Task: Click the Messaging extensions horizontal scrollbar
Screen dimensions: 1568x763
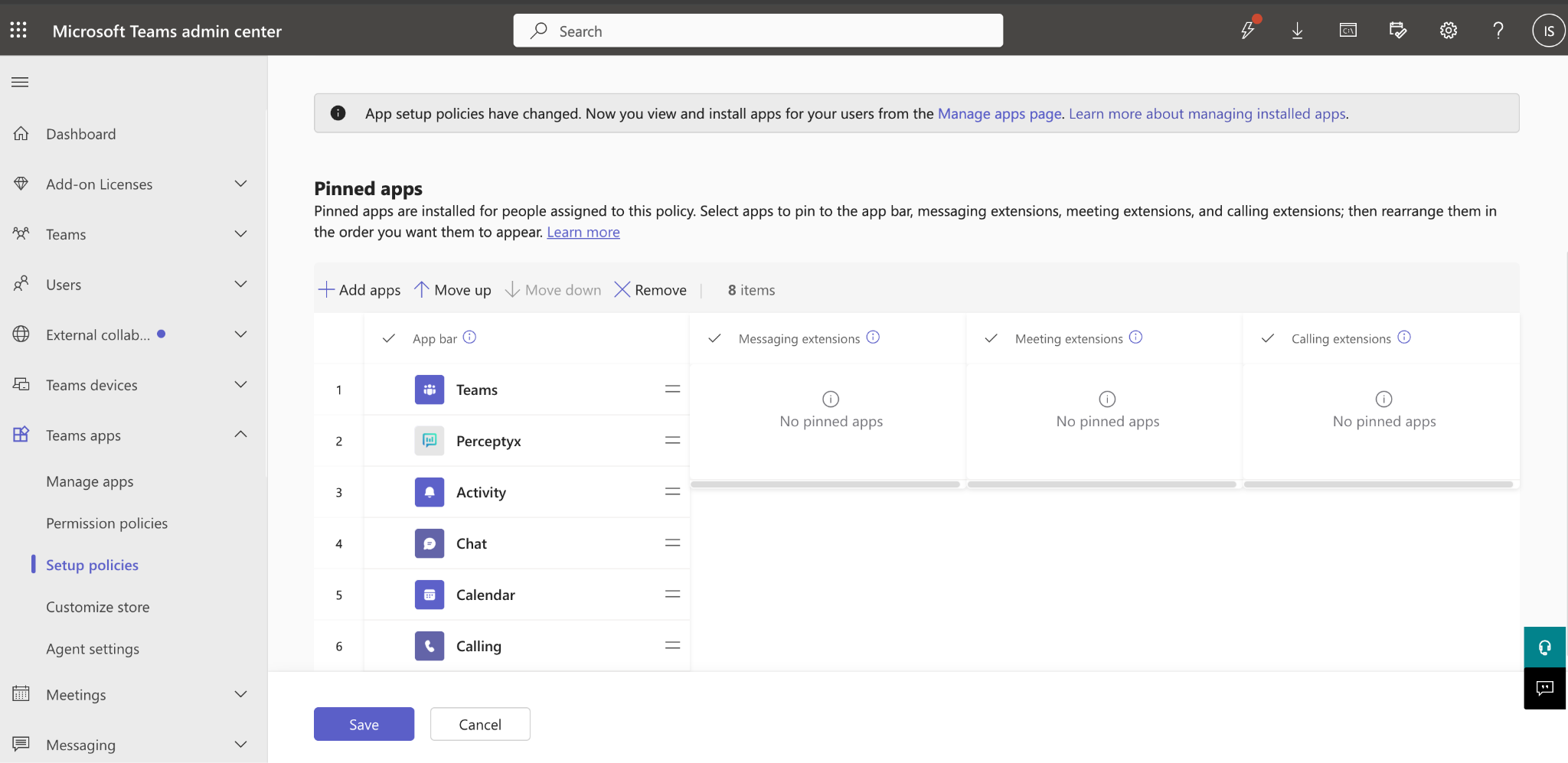Action: point(825,484)
